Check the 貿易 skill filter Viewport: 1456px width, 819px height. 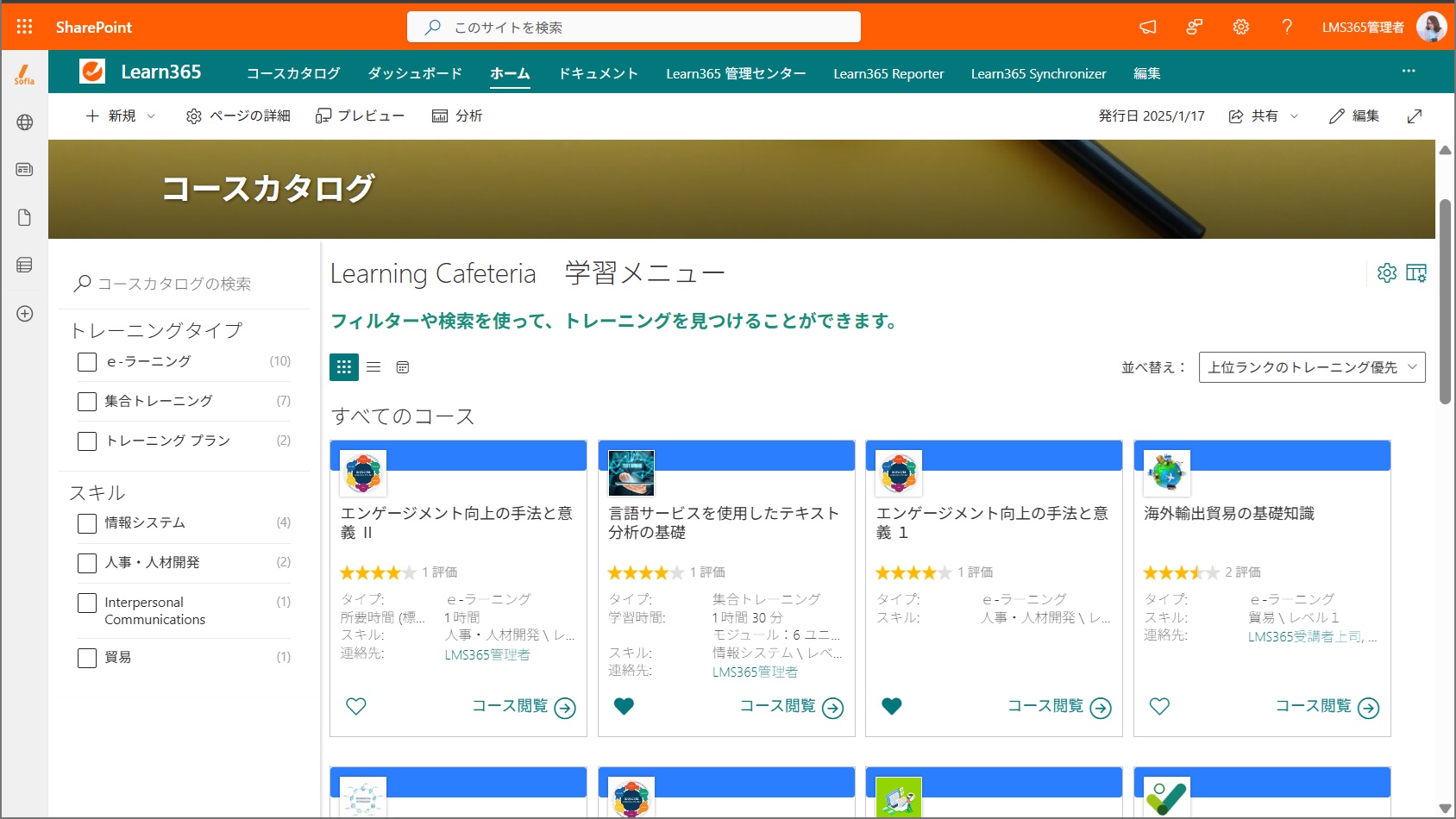(x=87, y=658)
